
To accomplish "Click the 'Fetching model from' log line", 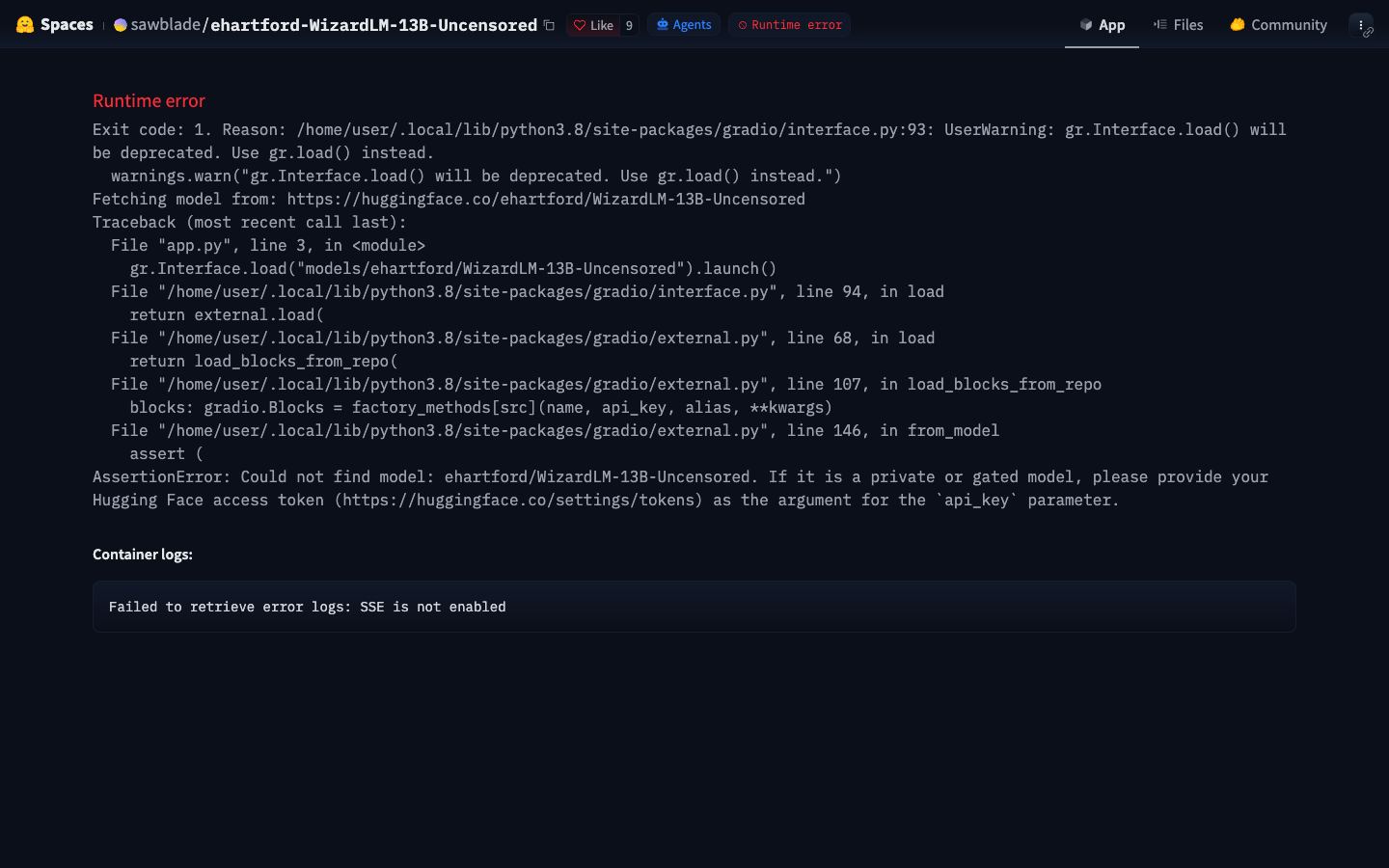I will [449, 200].
